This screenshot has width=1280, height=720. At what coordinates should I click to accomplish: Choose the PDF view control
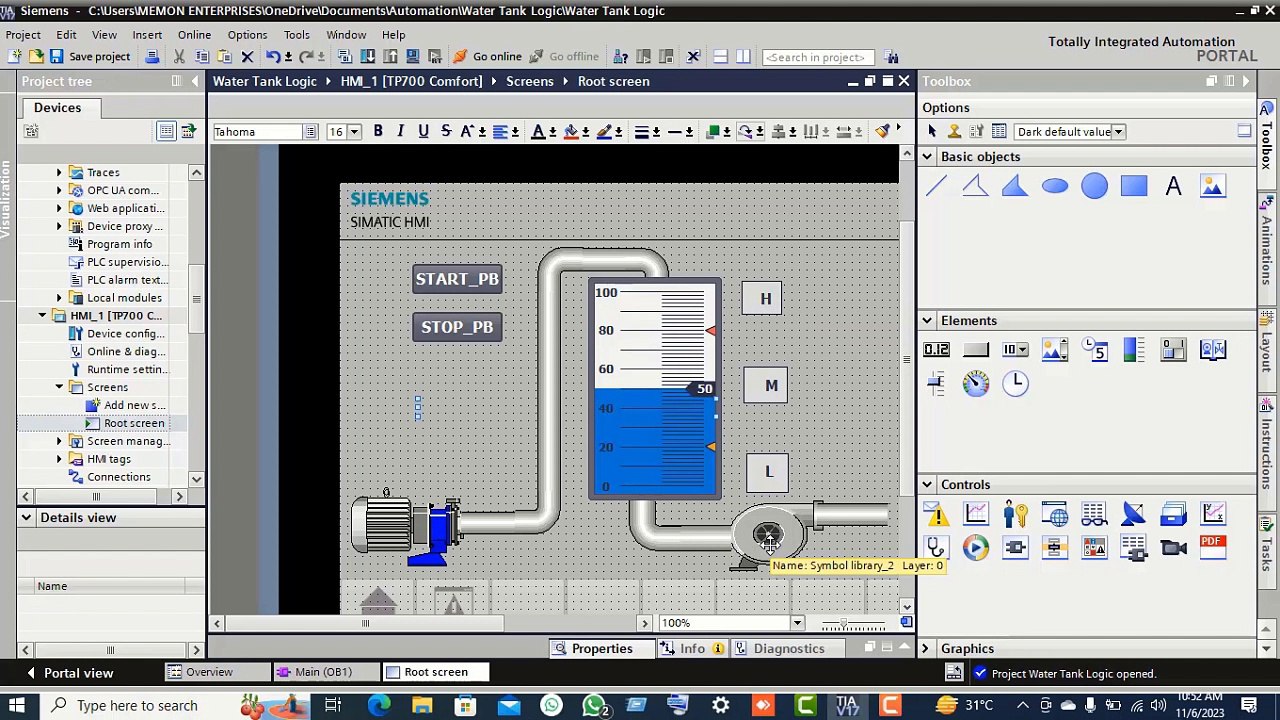pos(1212,547)
